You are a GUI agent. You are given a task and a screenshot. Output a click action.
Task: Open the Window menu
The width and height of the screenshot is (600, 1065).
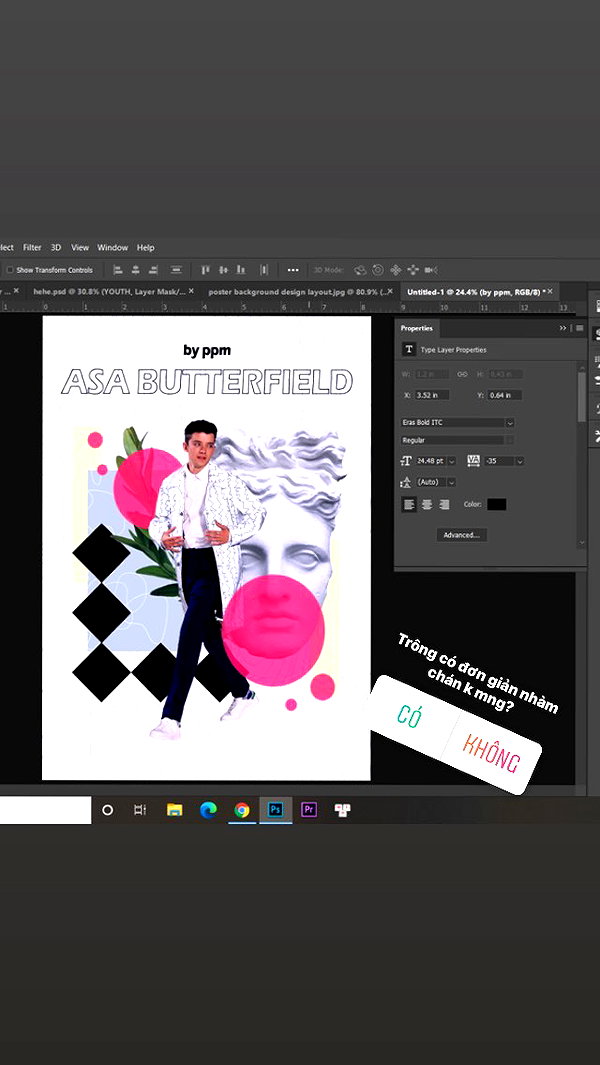tap(112, 247)
